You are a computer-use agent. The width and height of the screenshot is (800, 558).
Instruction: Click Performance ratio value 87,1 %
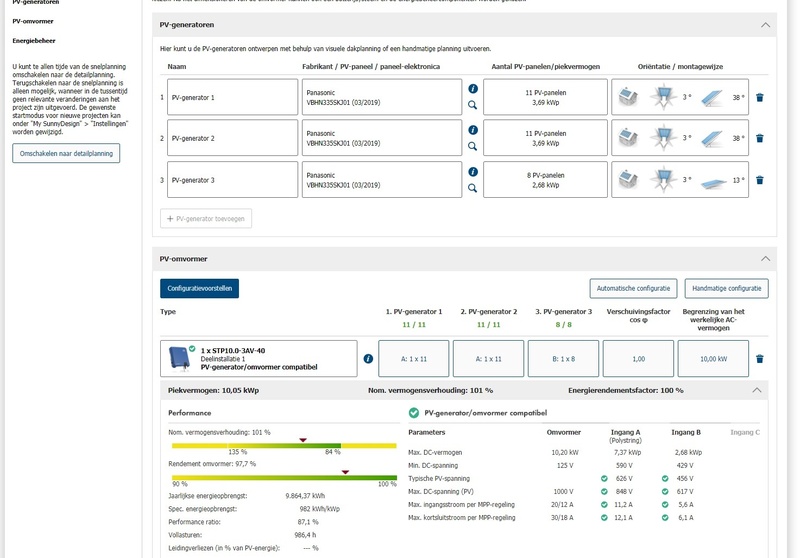point(308,522)
